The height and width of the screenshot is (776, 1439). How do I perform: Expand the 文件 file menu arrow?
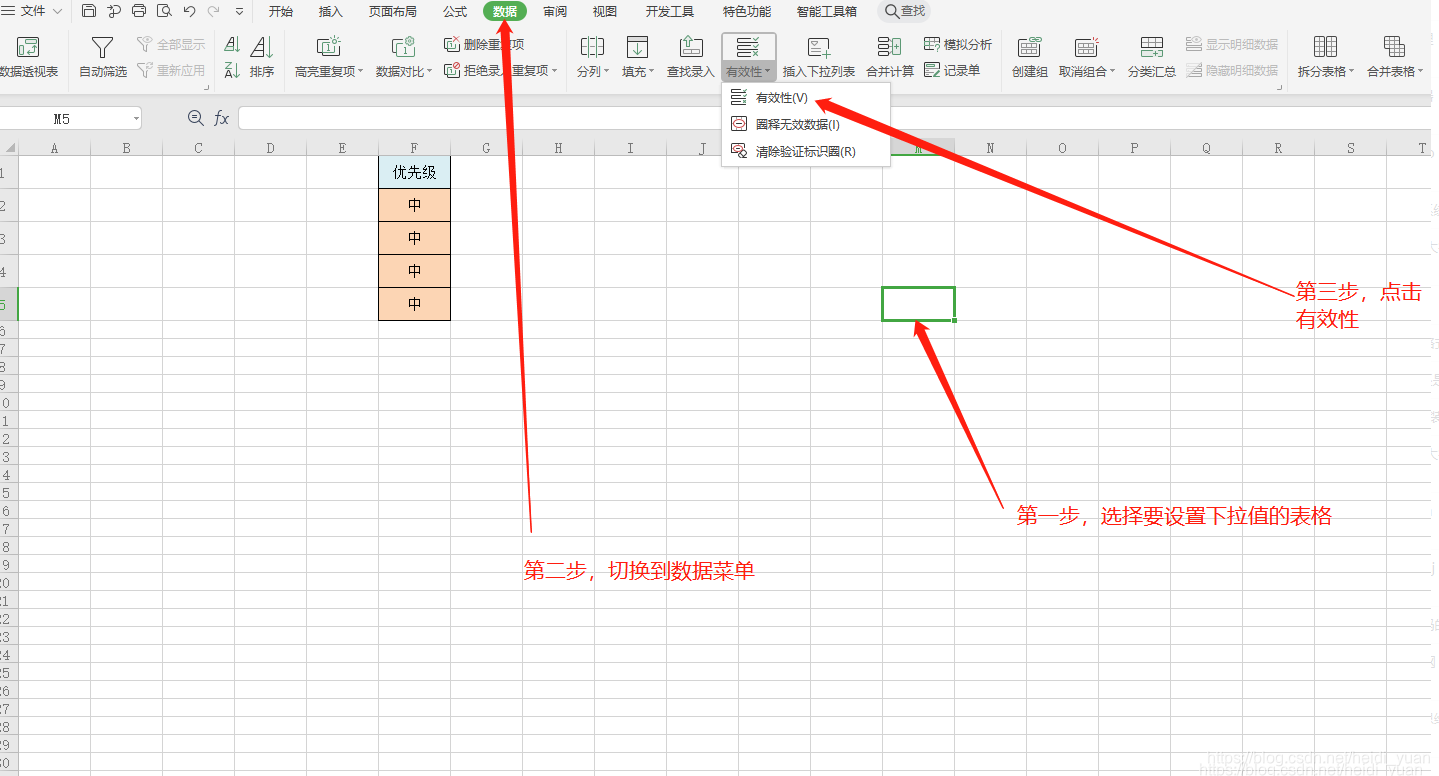pos(56,12)
